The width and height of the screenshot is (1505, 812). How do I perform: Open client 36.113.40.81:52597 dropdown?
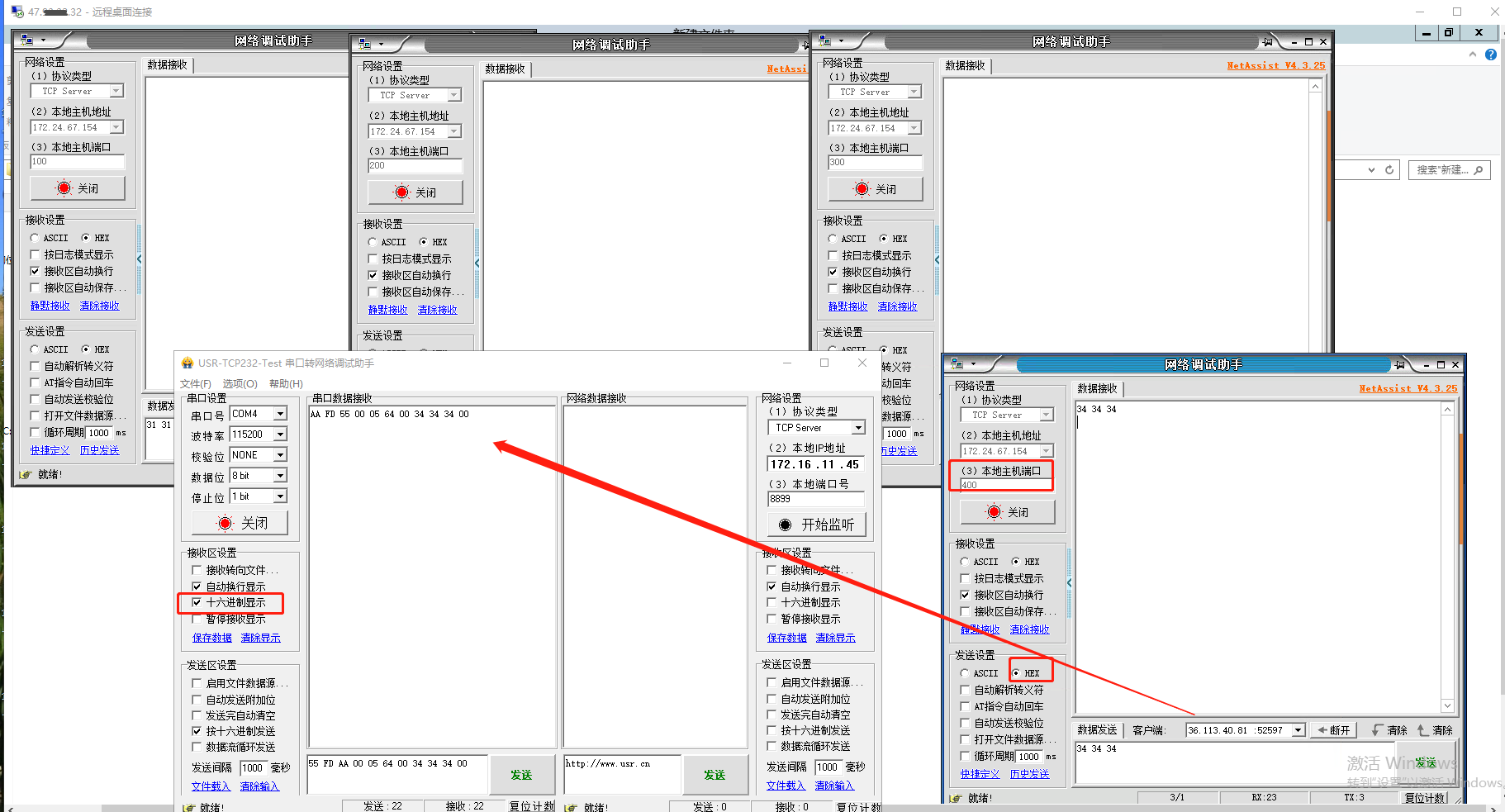[x=1298, y=730]
